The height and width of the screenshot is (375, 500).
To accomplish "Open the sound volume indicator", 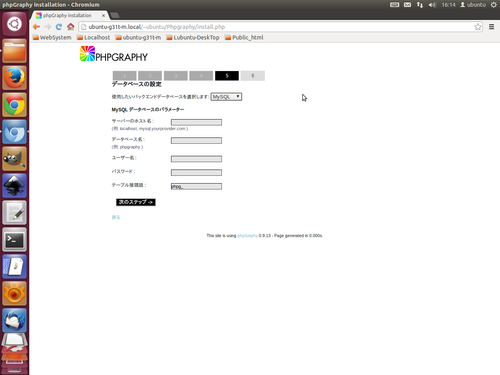I will coord(432,5).
